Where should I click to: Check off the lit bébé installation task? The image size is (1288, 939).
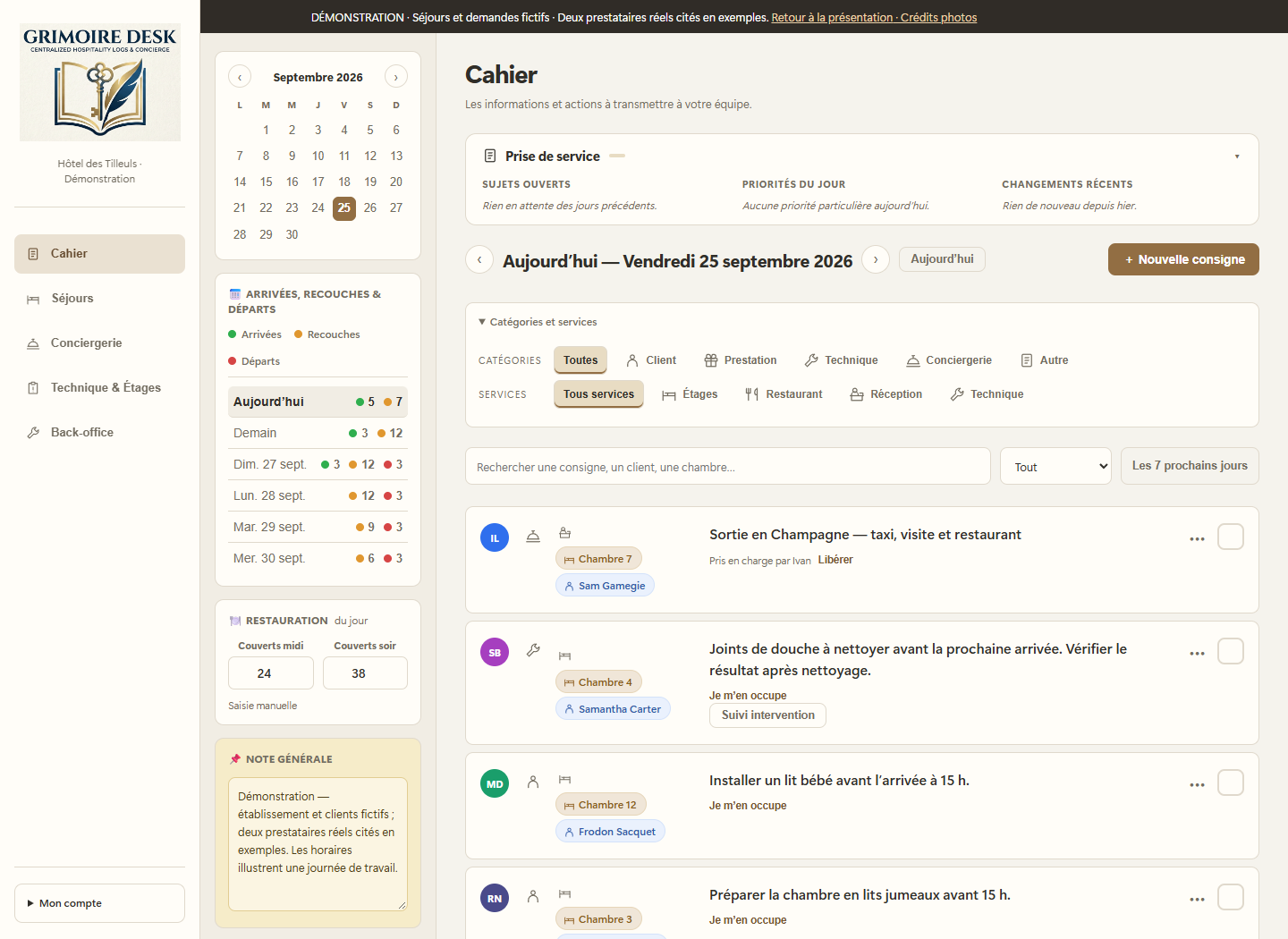click(1231, 782)
